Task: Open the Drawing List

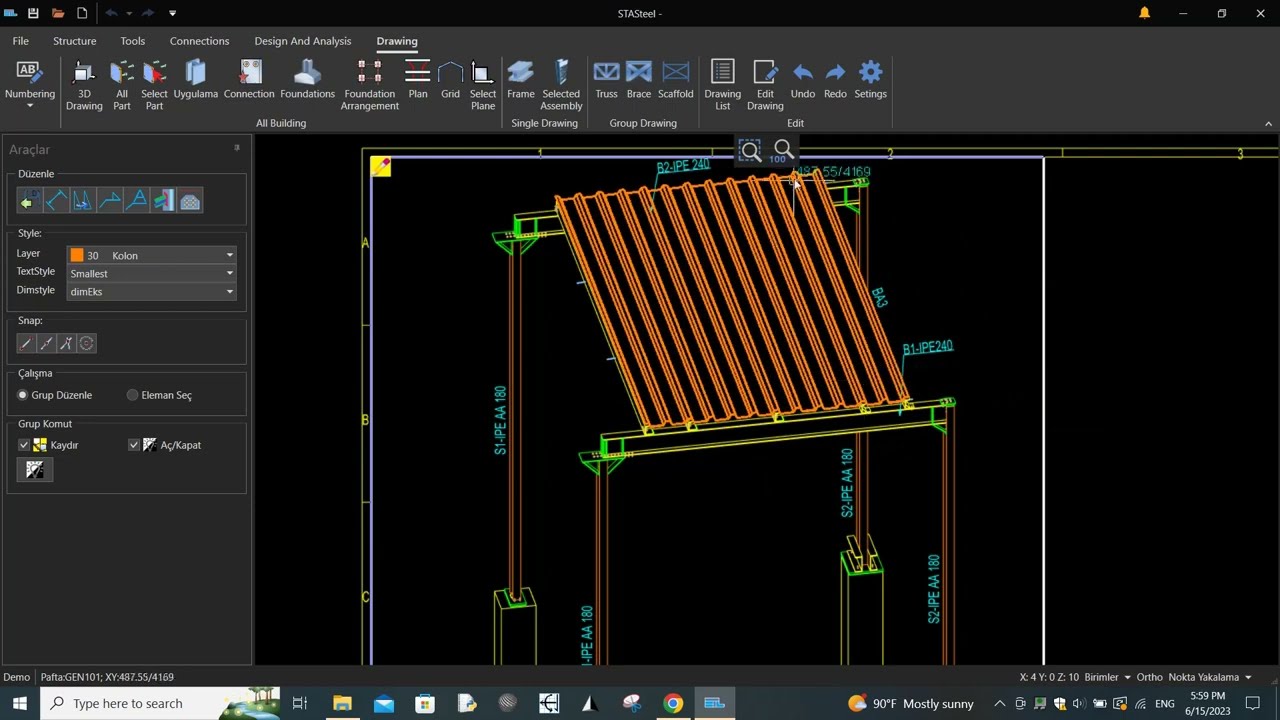Action: click(722, 84)
